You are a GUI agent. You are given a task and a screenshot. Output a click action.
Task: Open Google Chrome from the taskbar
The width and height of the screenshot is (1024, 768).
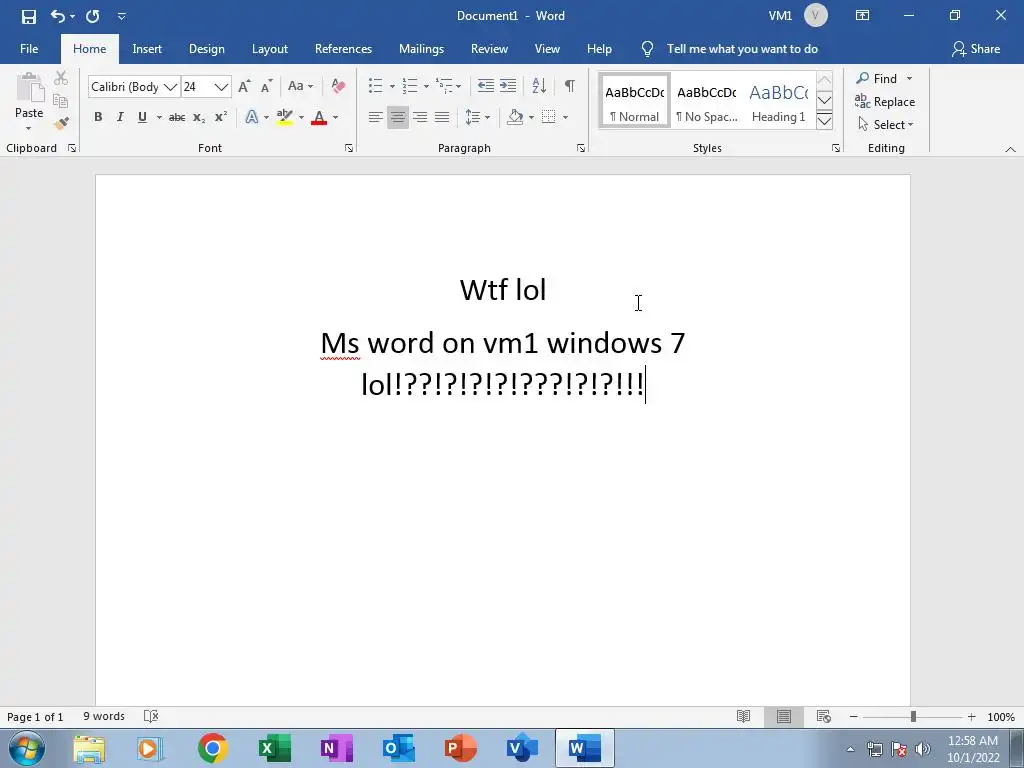pyautogui.click(x=212, y=748)
